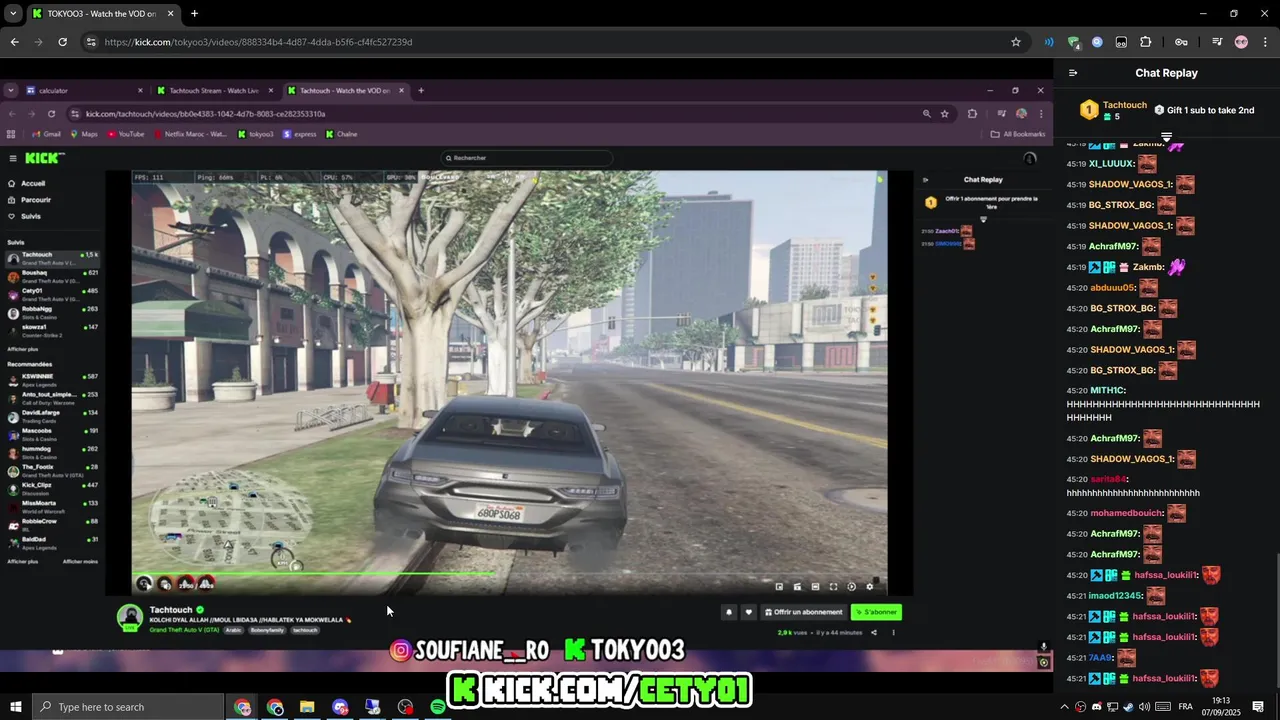Open the Windows Start menu
This screenshot has height=720, width=1280.
coord(15,707)
